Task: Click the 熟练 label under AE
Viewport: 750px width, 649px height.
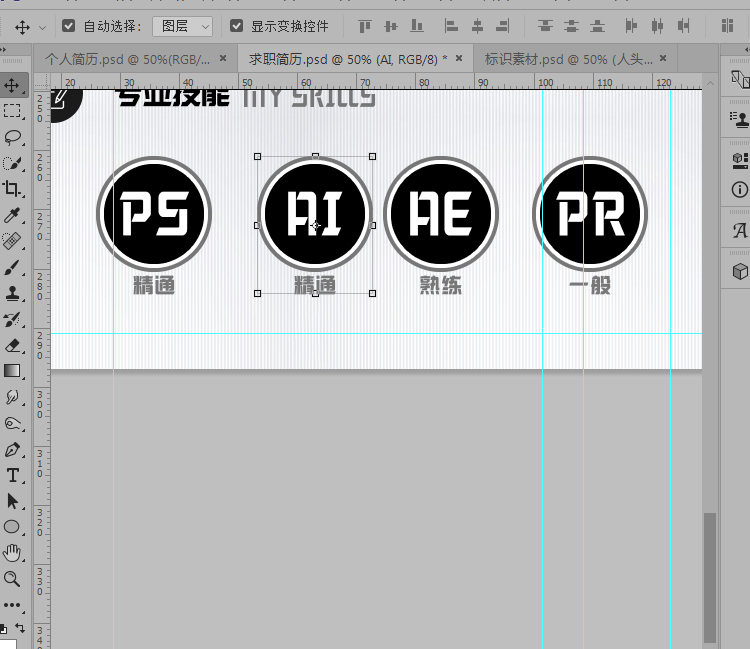Action: coord(441,285)
